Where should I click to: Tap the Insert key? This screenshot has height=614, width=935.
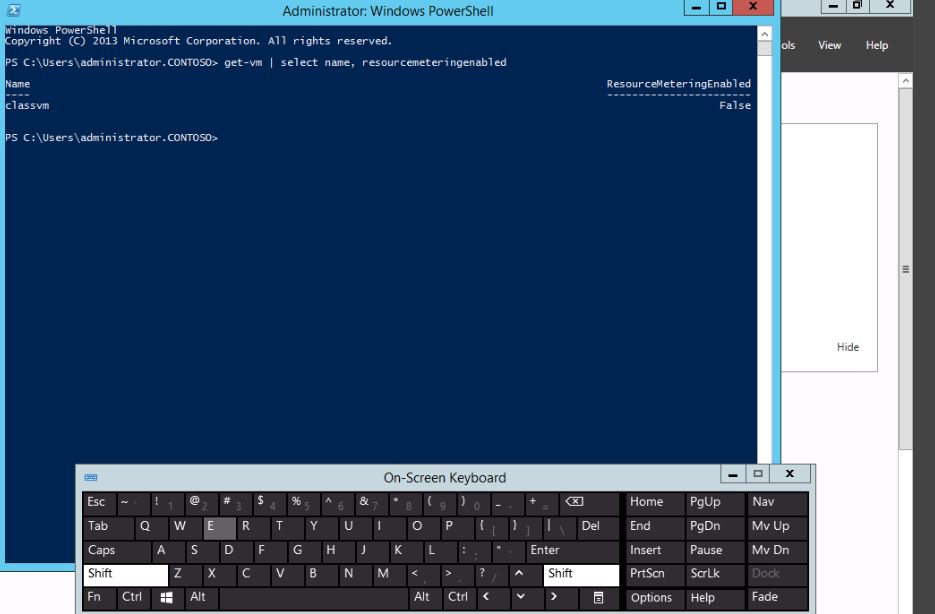point(655,550)
